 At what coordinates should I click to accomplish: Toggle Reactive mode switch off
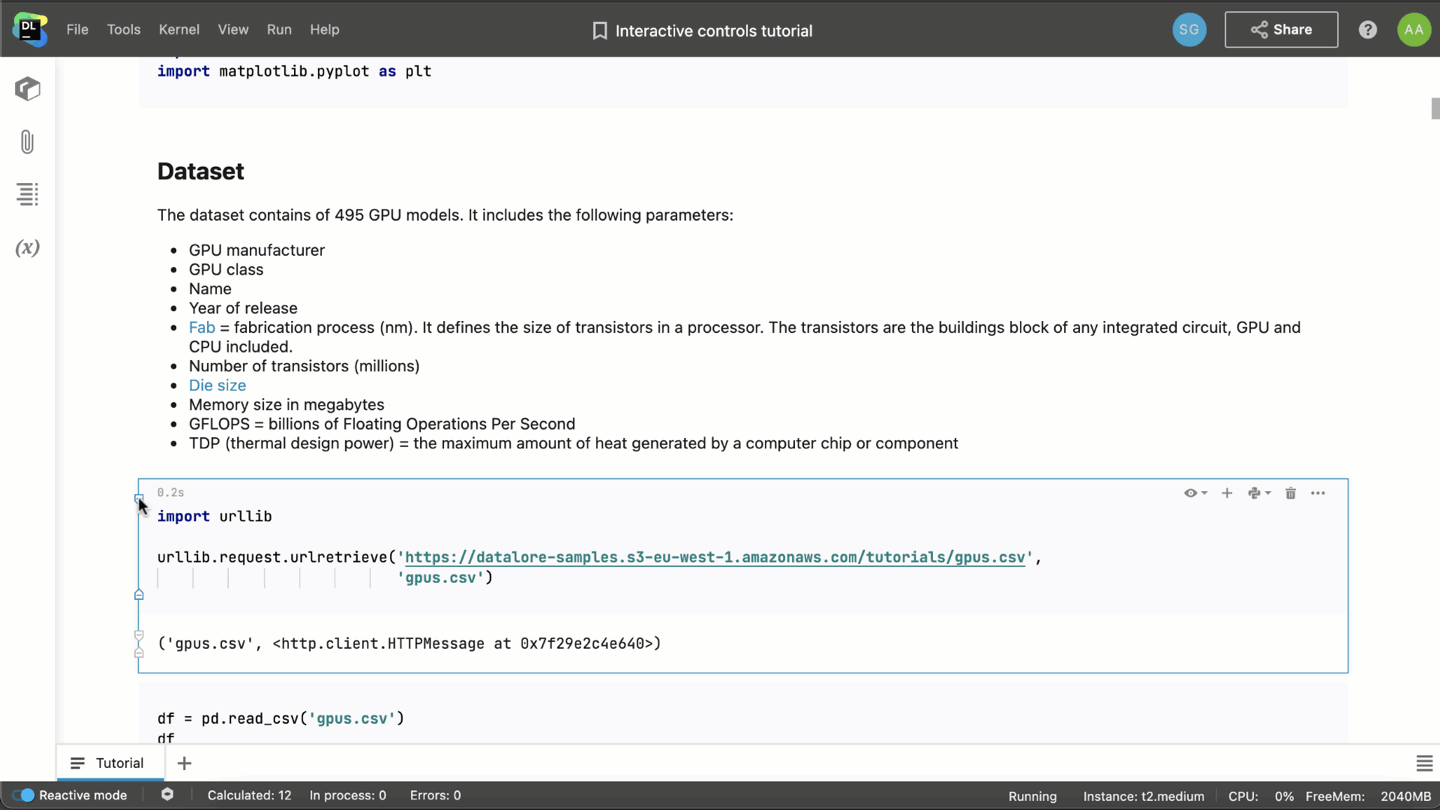coord(23,795)
